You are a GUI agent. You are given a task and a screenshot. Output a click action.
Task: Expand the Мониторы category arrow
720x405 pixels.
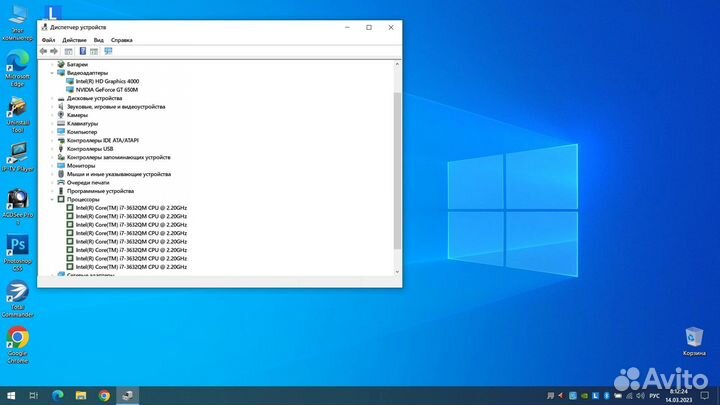pyautogui.click(x=52, y=166)
